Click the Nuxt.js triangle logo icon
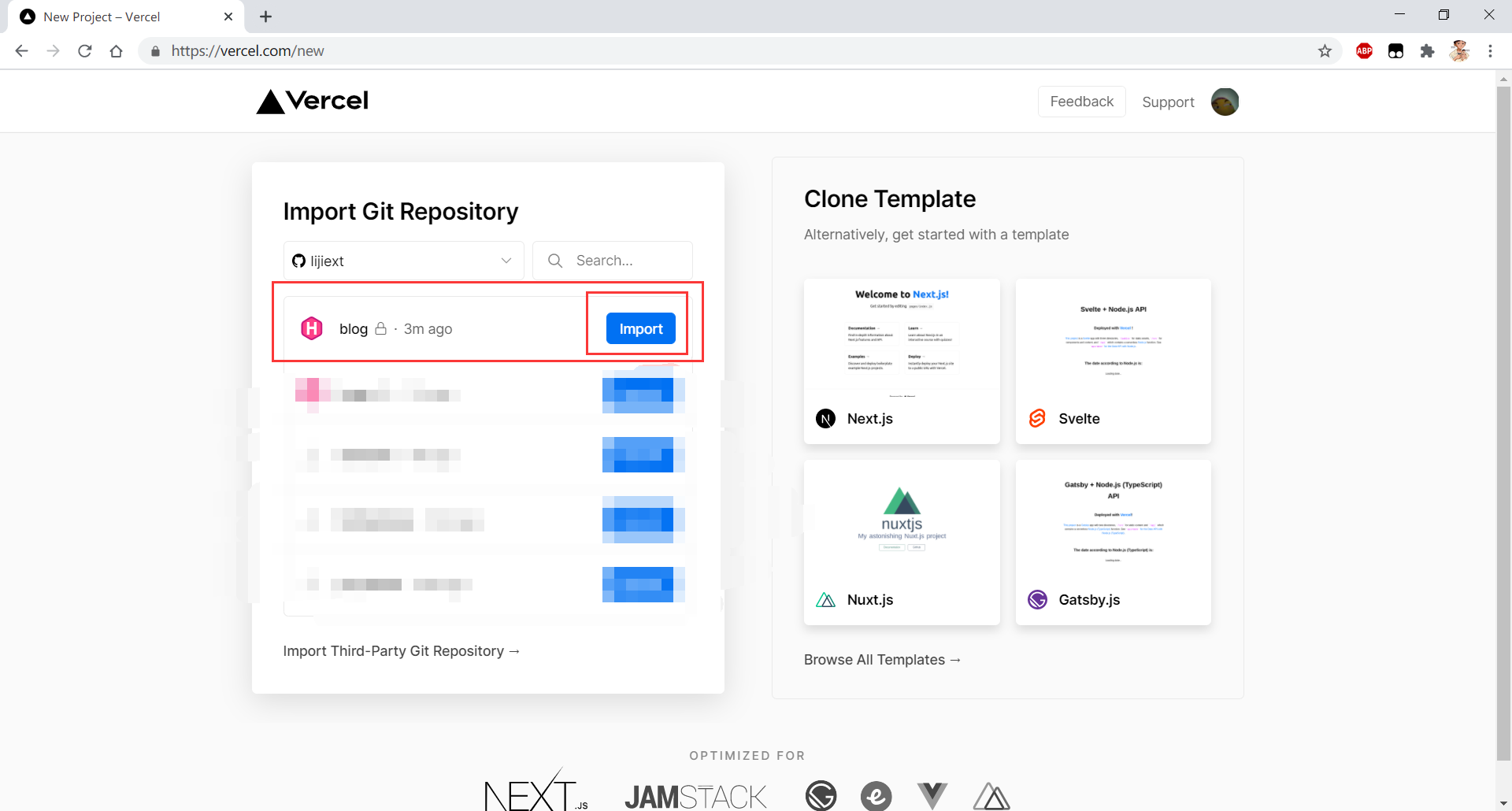The width and height of the screenshot is (1512, 811). [825, 600]
